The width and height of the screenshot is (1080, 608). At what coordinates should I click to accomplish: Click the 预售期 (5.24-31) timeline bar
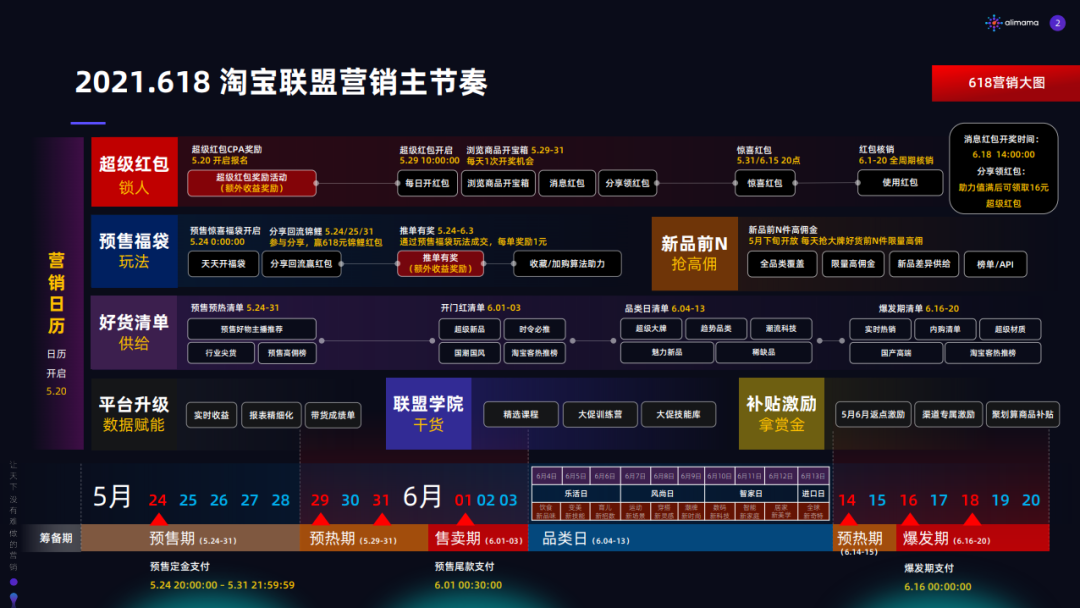click(x=190, y=538)
